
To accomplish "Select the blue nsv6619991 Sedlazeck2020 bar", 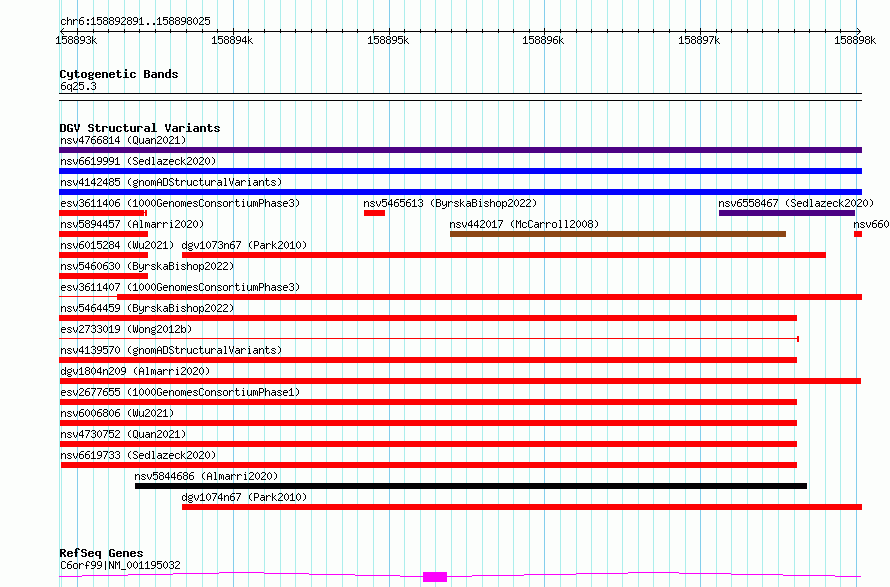I will coord(460,171).
